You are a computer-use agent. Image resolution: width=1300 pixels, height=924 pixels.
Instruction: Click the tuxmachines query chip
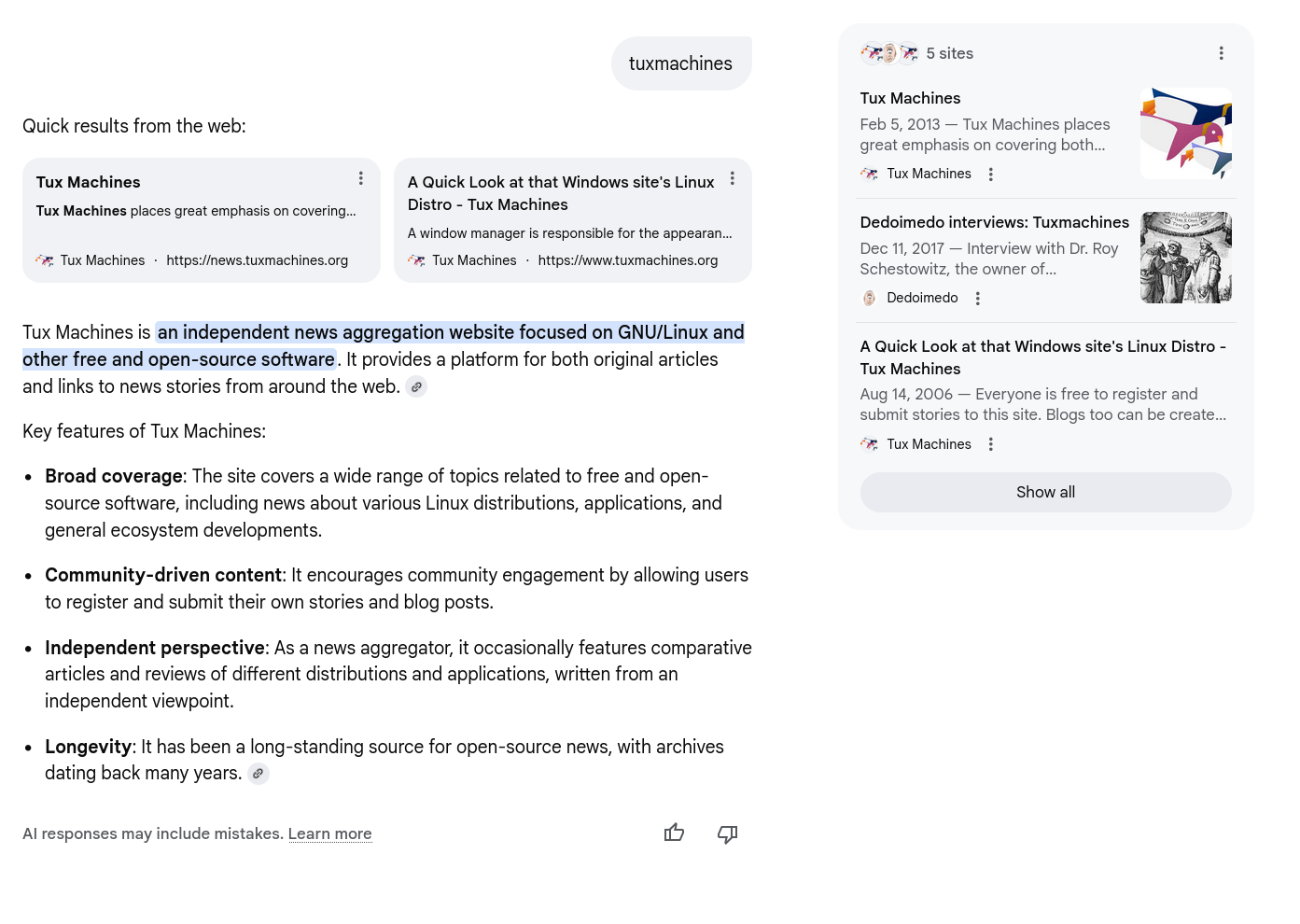[x=680, y=63]
